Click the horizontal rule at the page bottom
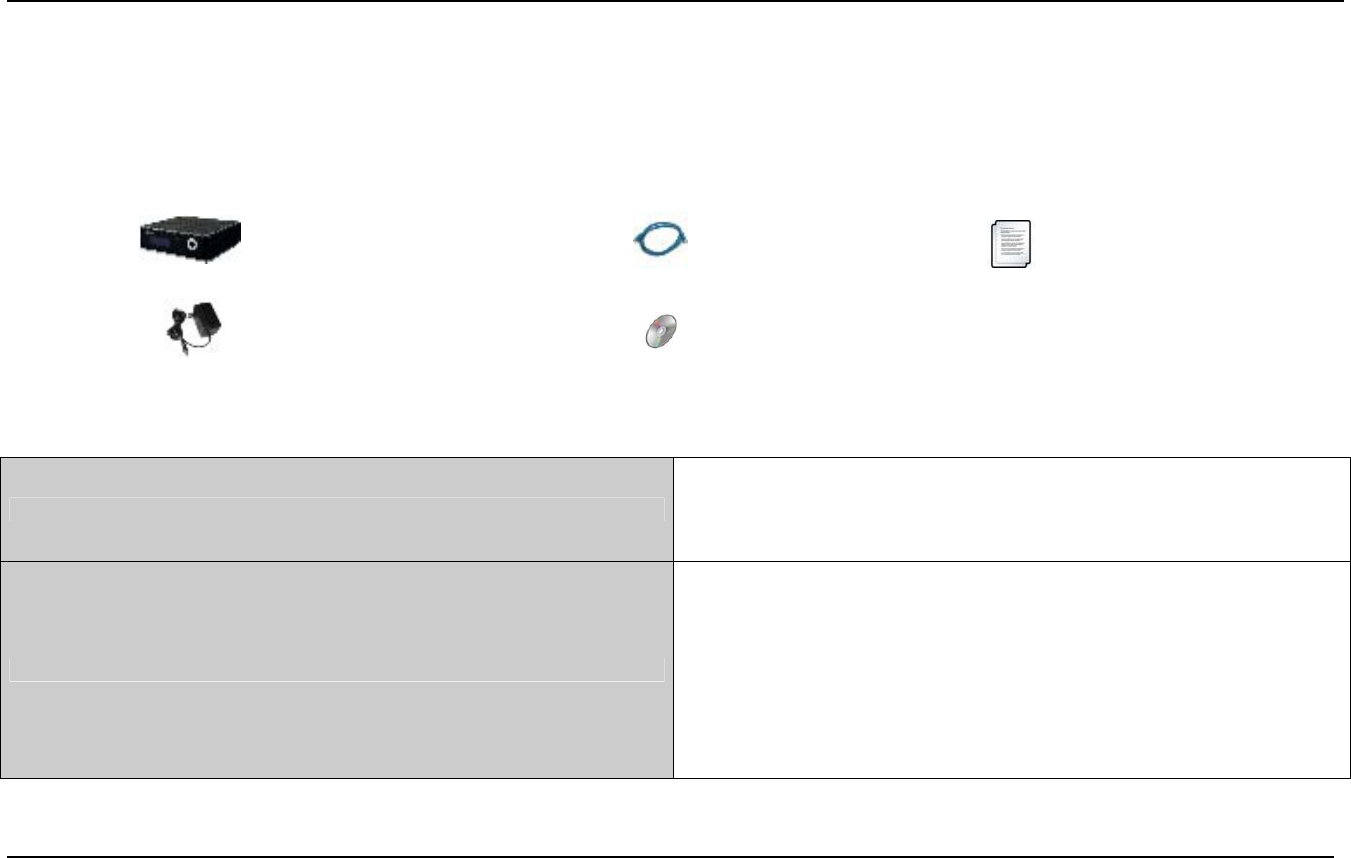1351x858 pixels. point(675,856)
